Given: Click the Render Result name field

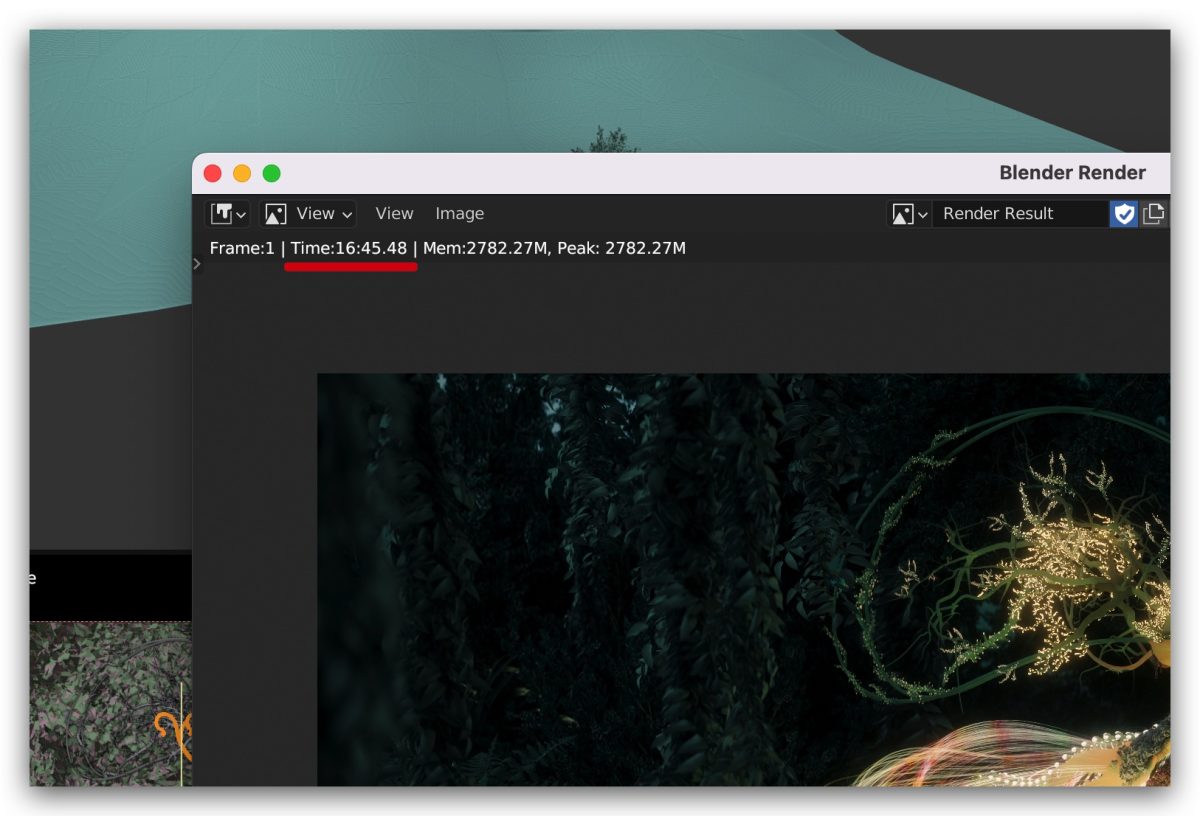Looking at the screenshot, I should (x=1020, y=214).
